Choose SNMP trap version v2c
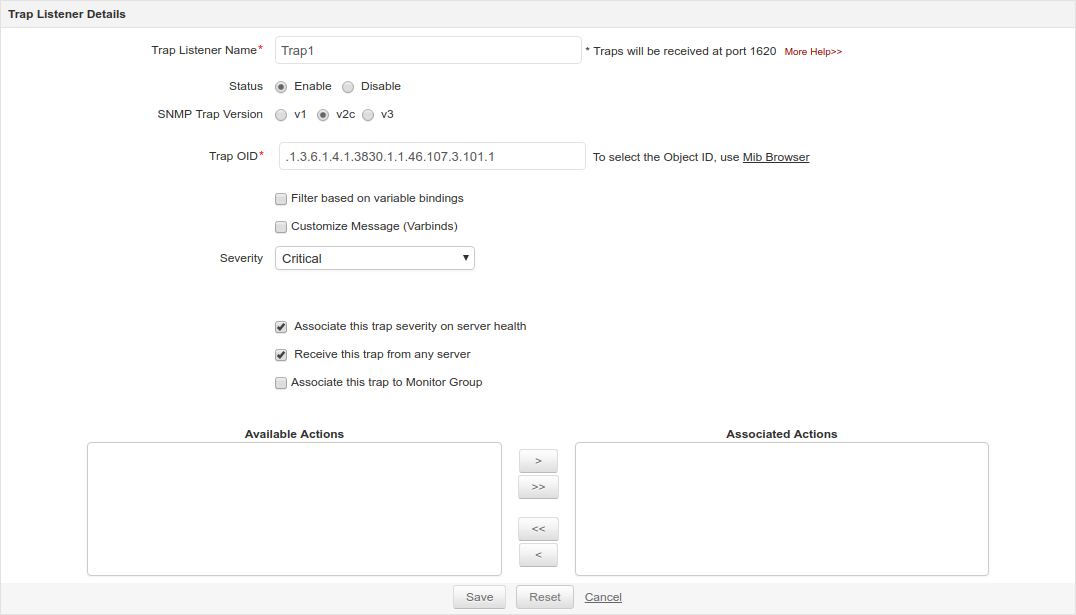This screenshot has height=615, width=1076. coord(323,115)
